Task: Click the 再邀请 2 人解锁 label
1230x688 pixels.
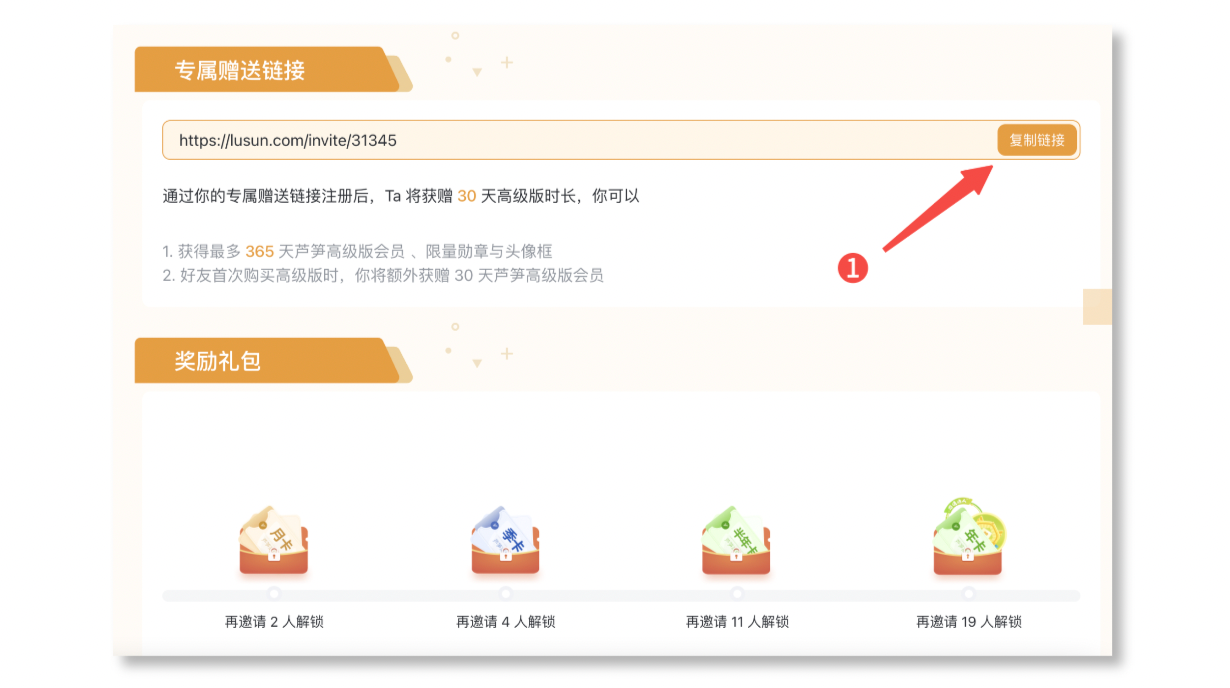Action: [x=274, y=622]
